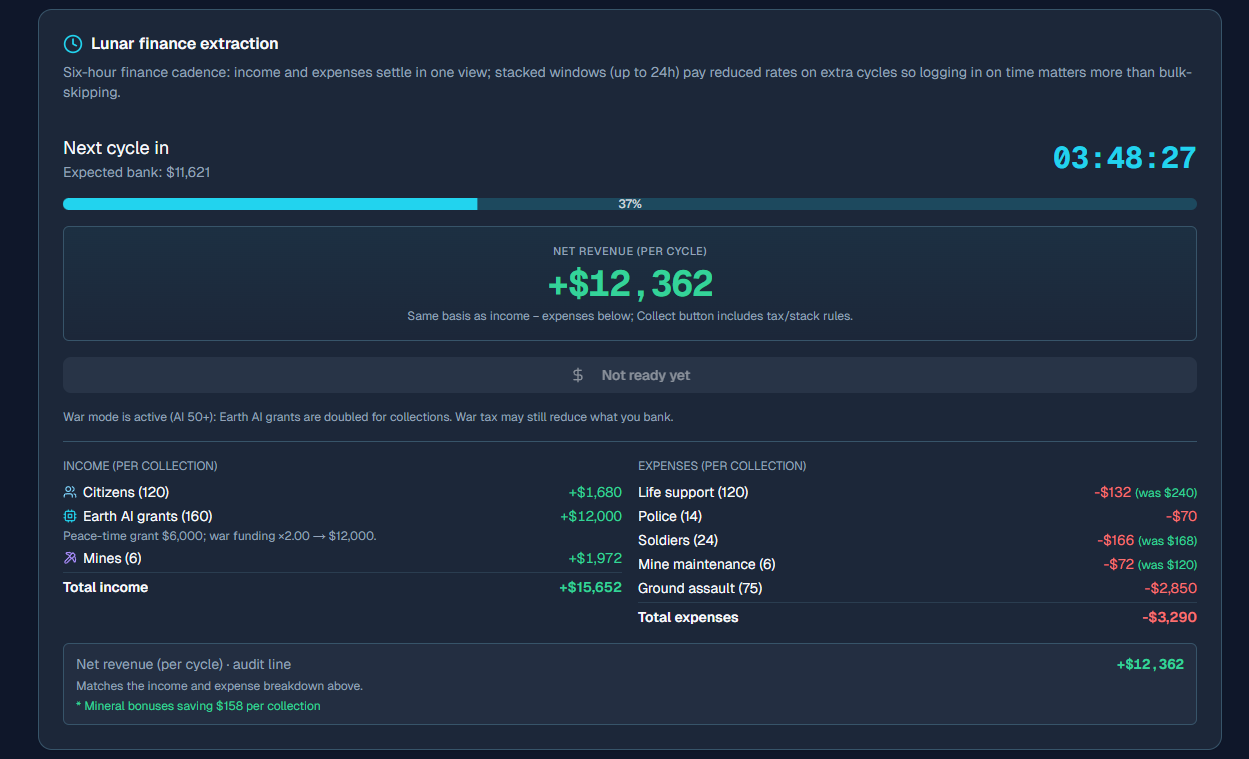Click the 03:48:27 countdown timer
Viewport: 1249px width, 759px height.
point(1124,158)
